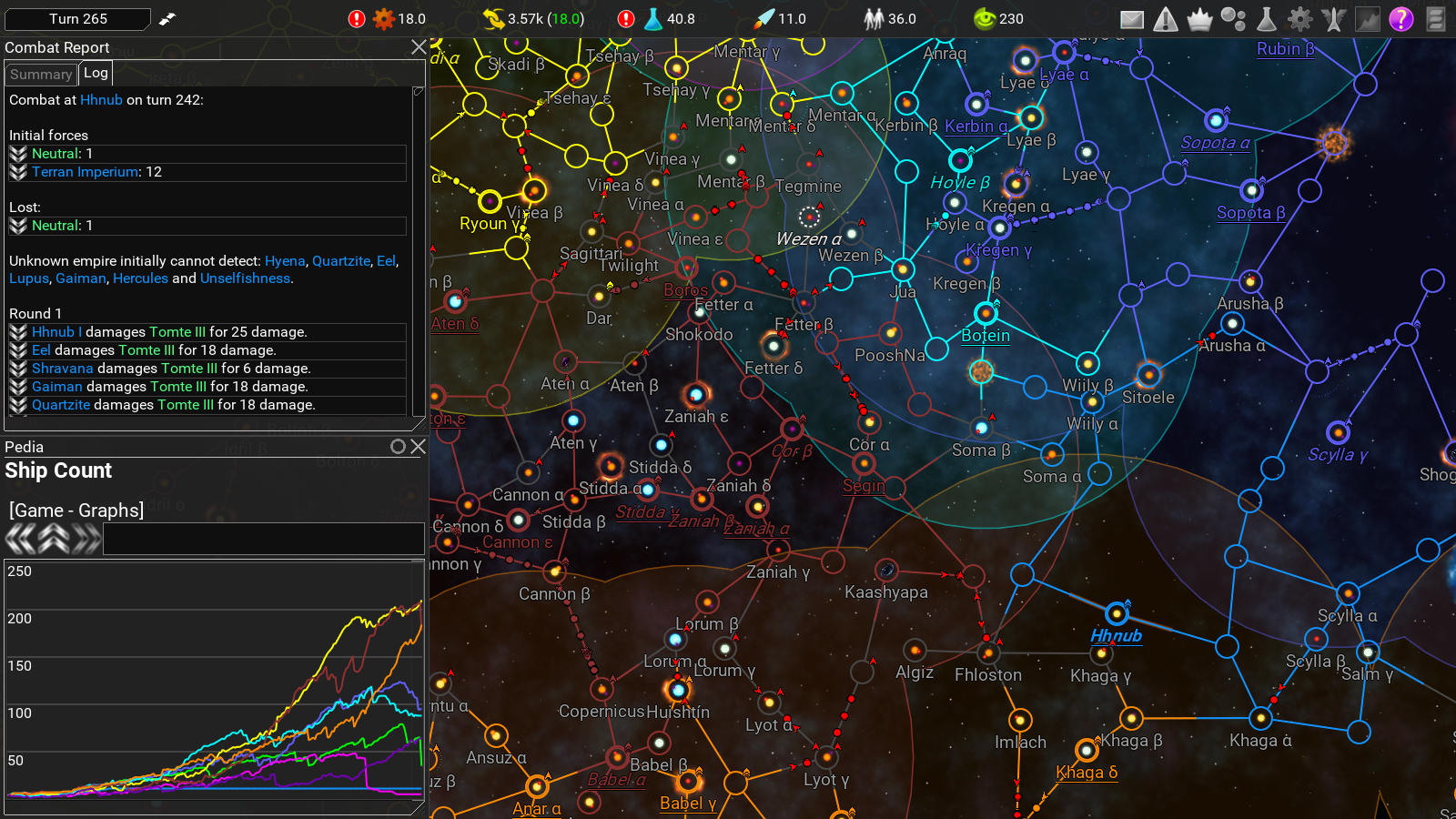Image resolution: width=1456 pixels, height=819 pixels.
Task: Open the Graphs chart icon
Action: (1368, 19)
